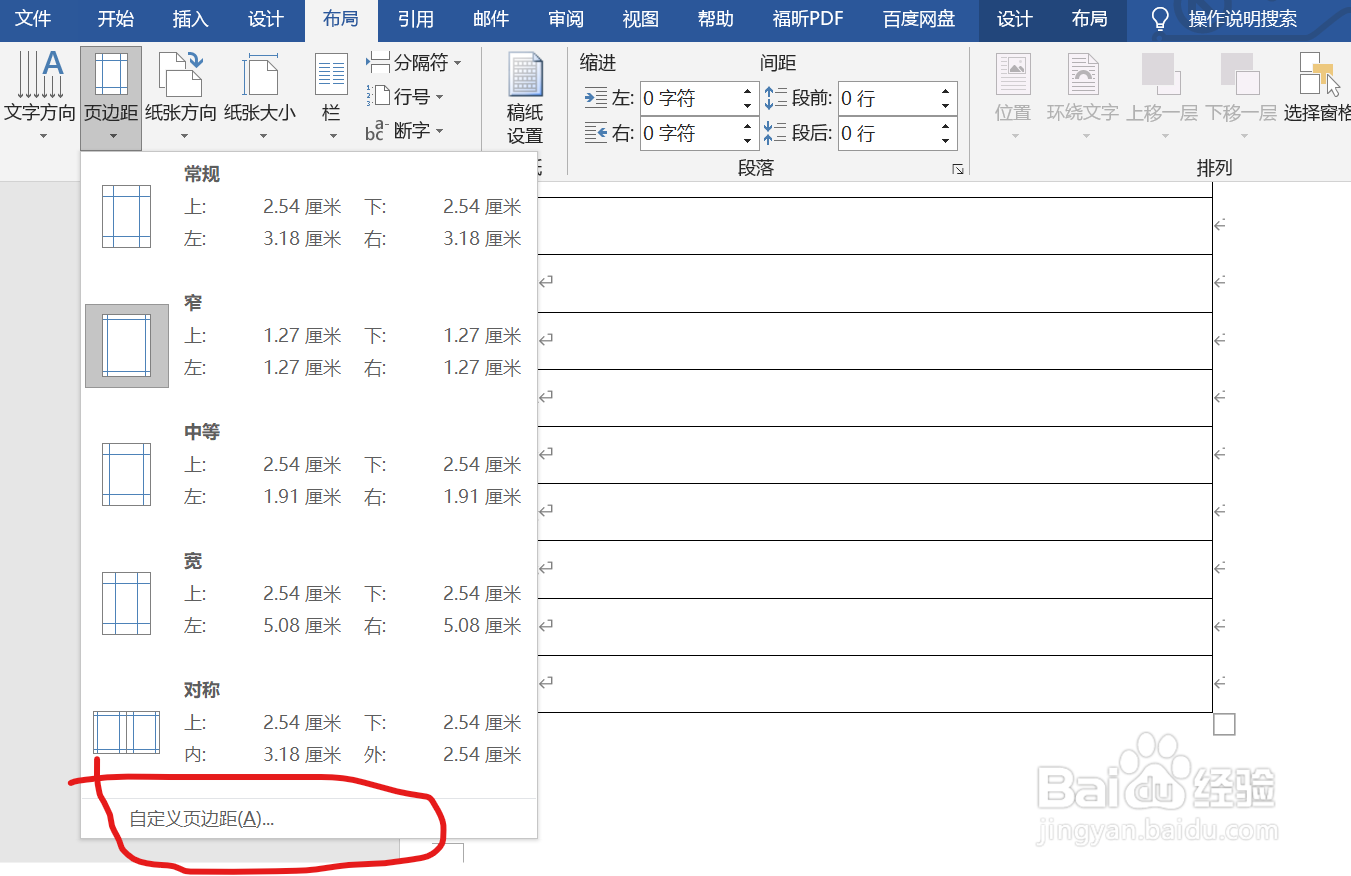Switch to the 福昕PDF tab

[x=808, y=19]
